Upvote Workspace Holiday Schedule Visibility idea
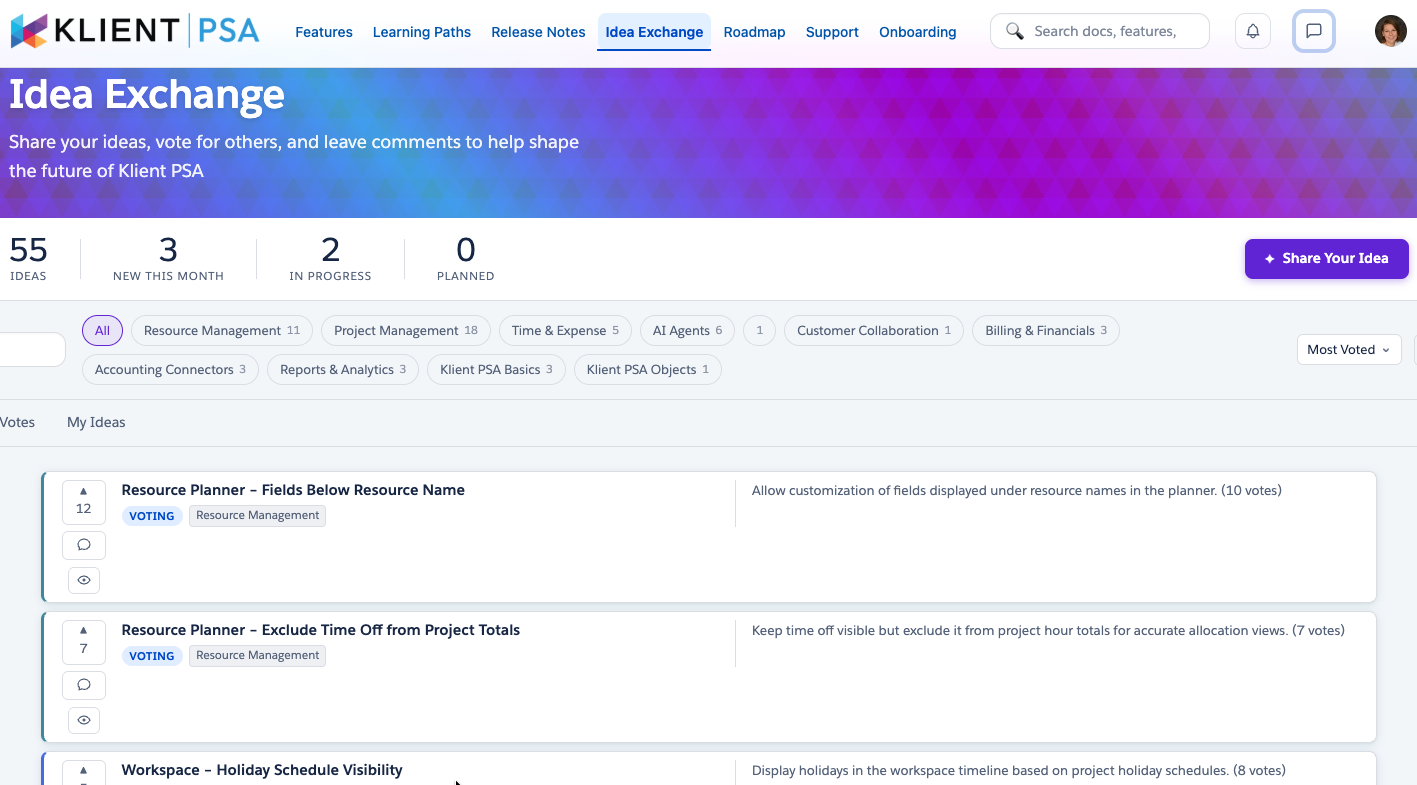This screenshot has width=1417, height=785. (x=84, y=772)
